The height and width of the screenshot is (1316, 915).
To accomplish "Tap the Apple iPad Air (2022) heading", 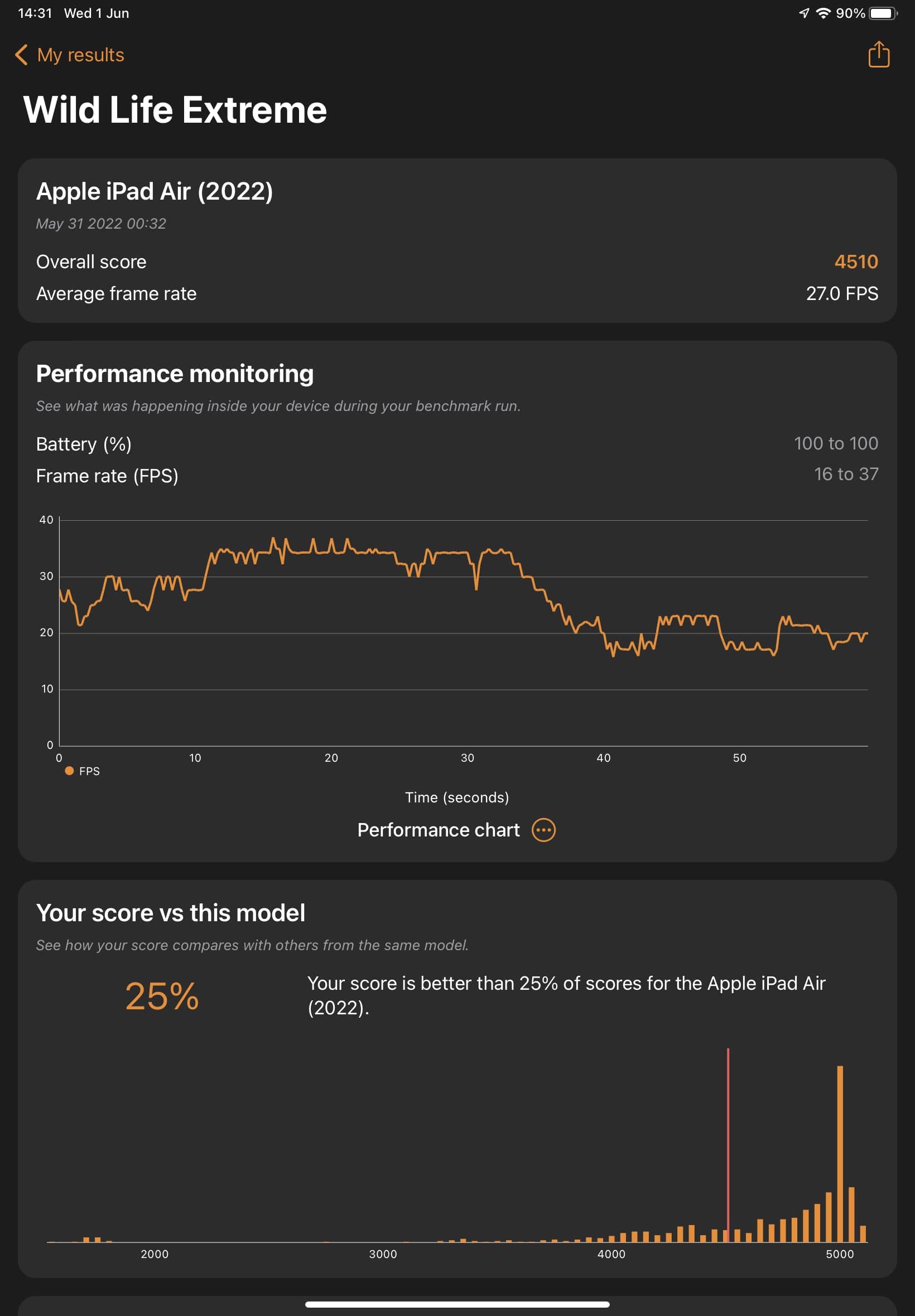I will pos(154,191).
